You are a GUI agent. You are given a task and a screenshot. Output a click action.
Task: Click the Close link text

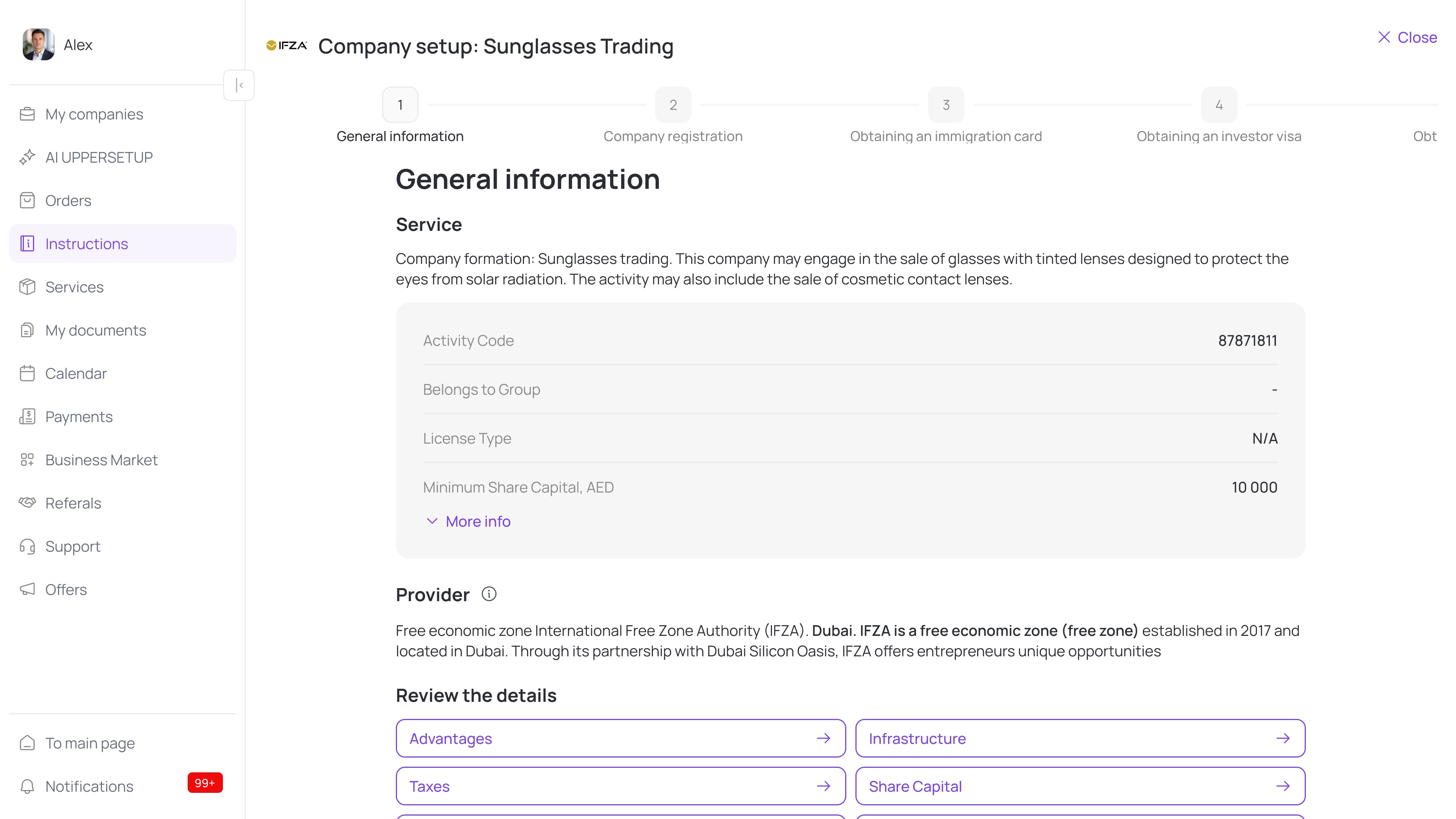tap(1417, 37)
